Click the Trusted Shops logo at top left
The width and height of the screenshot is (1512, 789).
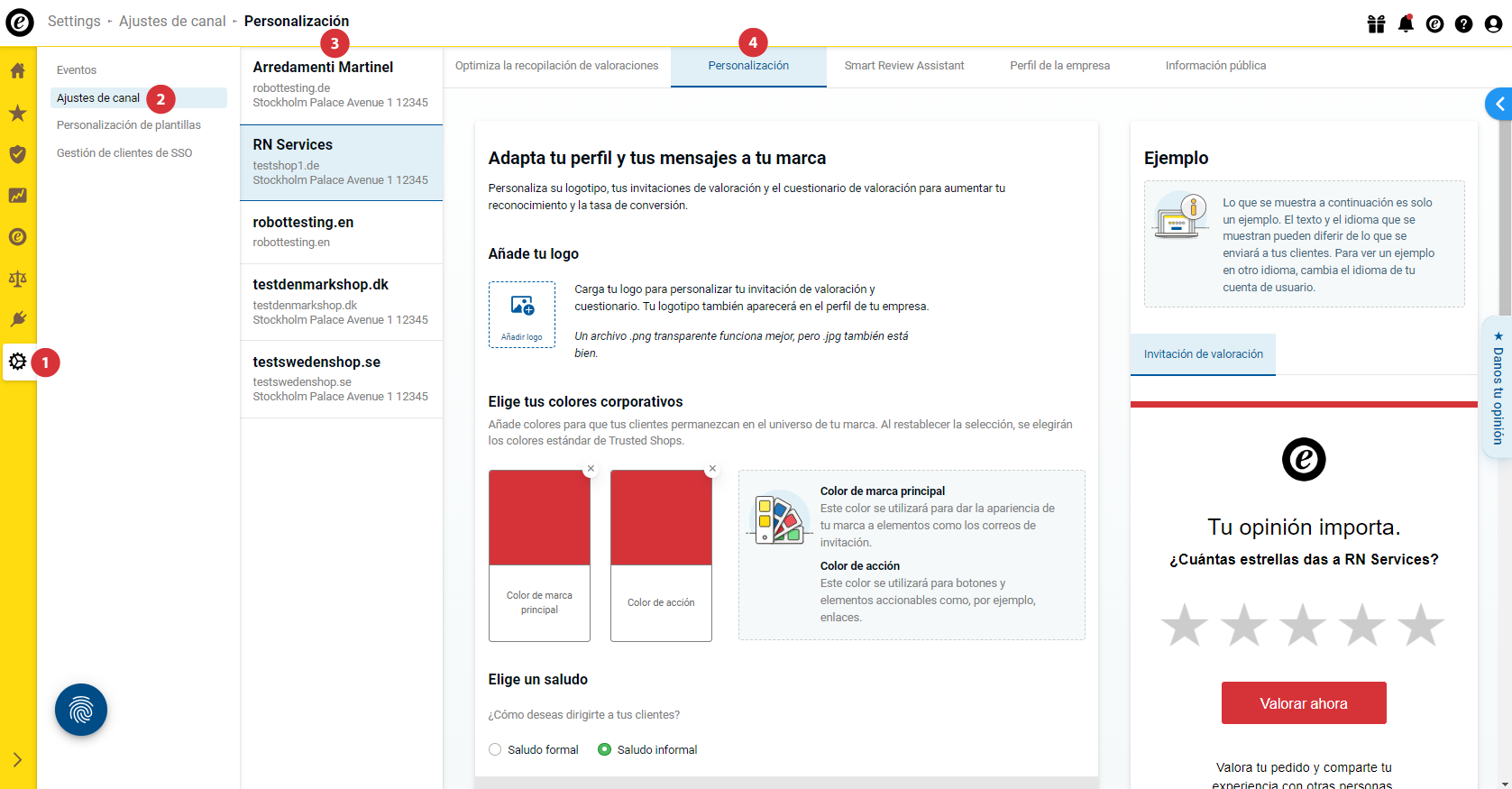20,21
